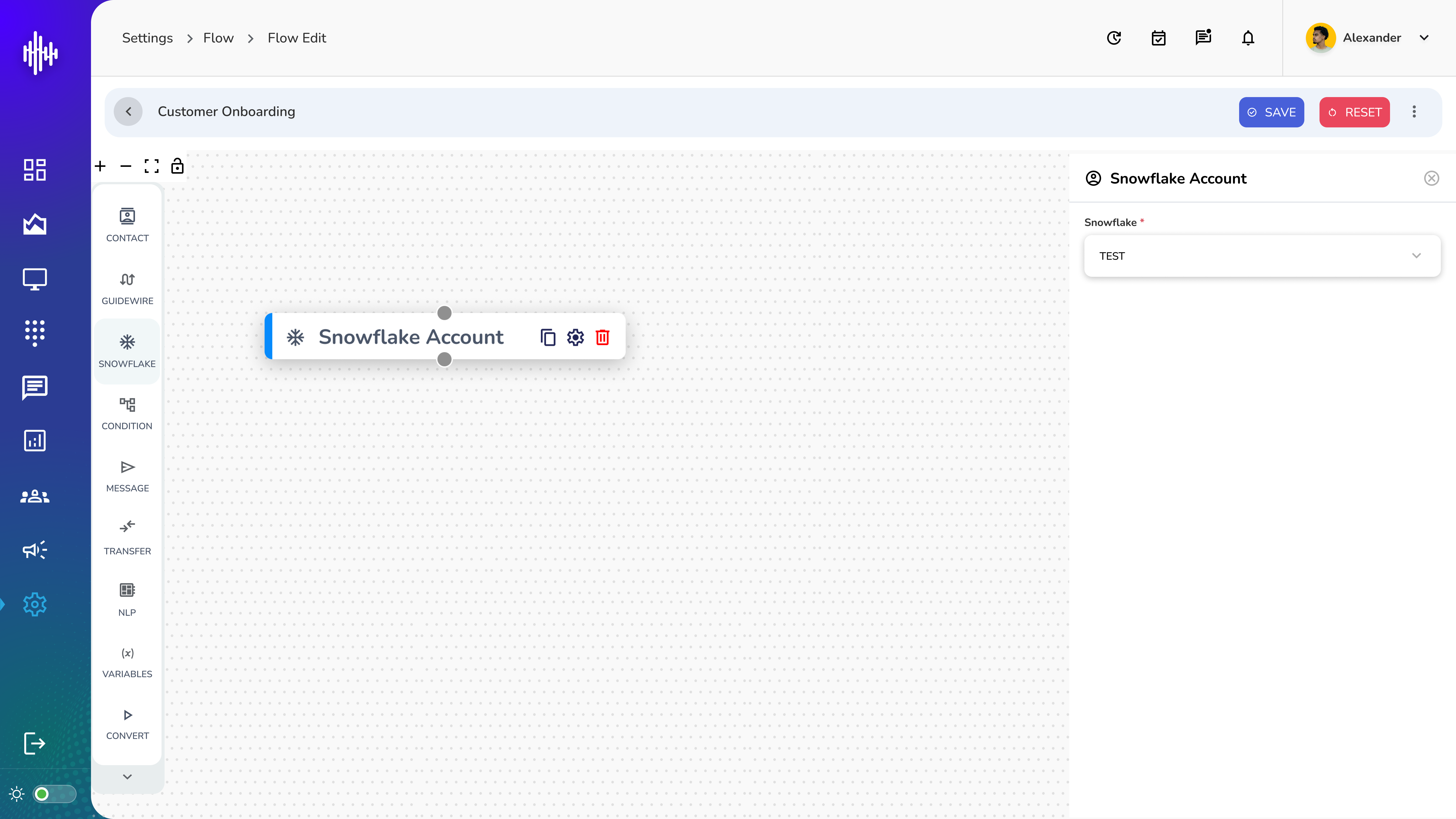
Task: Open Snowflake Account node settings gear
Action: pyautogui.click(x=575, y=337)
